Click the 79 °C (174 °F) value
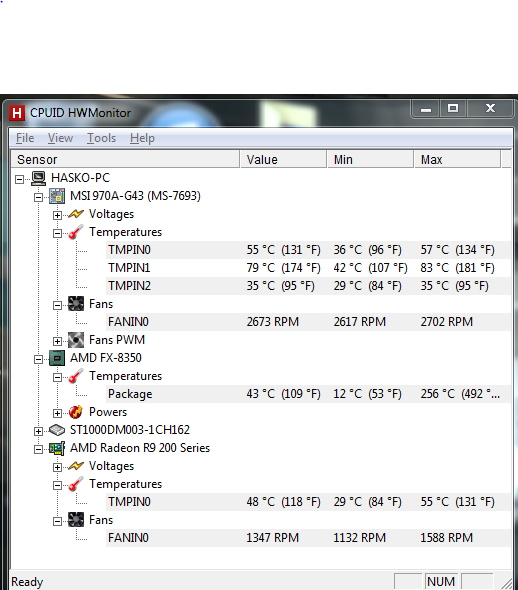This screenshot has height=590, width=518. pos(284,268)
